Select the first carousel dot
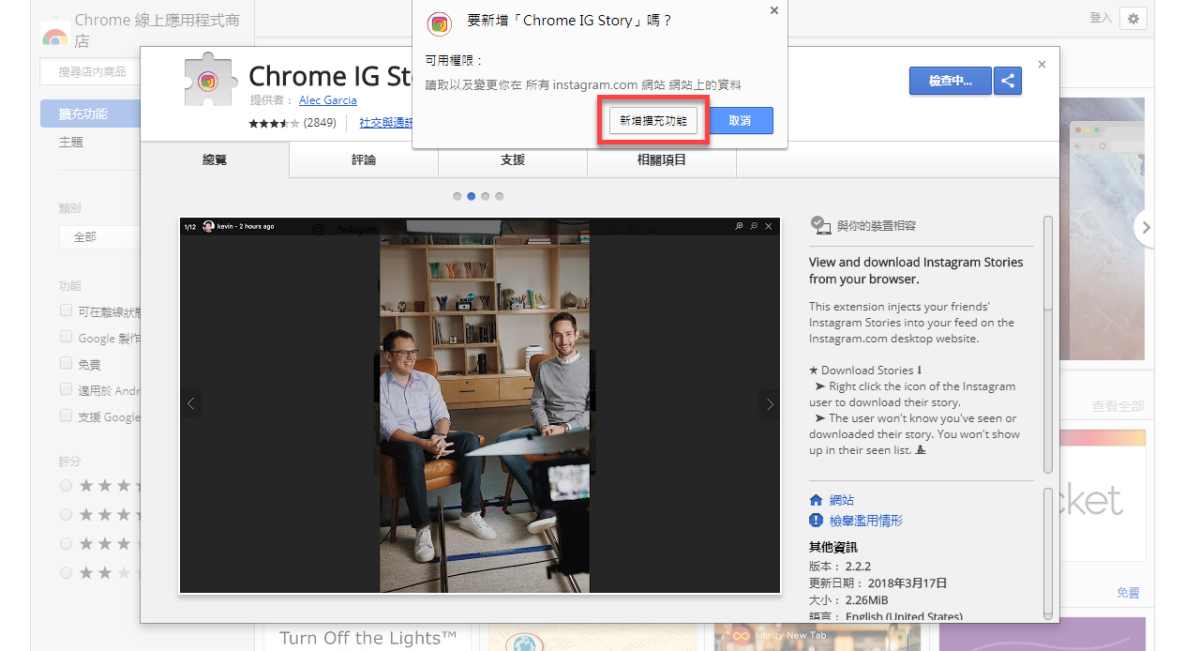Image resolution: width=1200 pixels, height=651 pixels. click(x=457, y=196)
